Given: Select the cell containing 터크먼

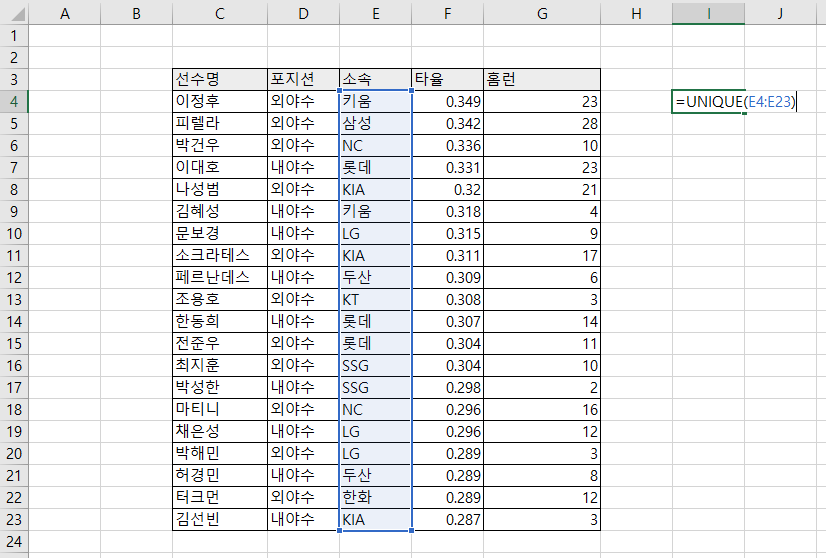Looking at the screenshot, I should [x=220, y=497].
